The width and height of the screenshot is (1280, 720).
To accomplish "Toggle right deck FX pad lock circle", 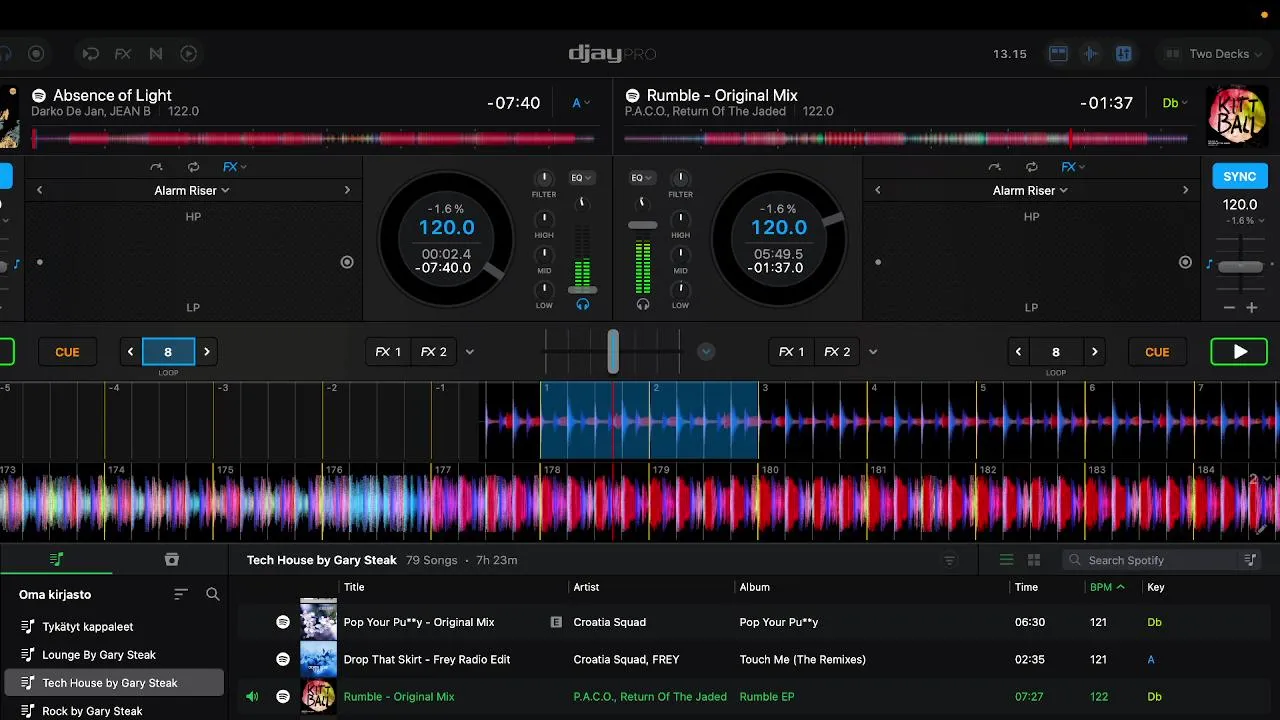I will click(x=1185, y=262).
